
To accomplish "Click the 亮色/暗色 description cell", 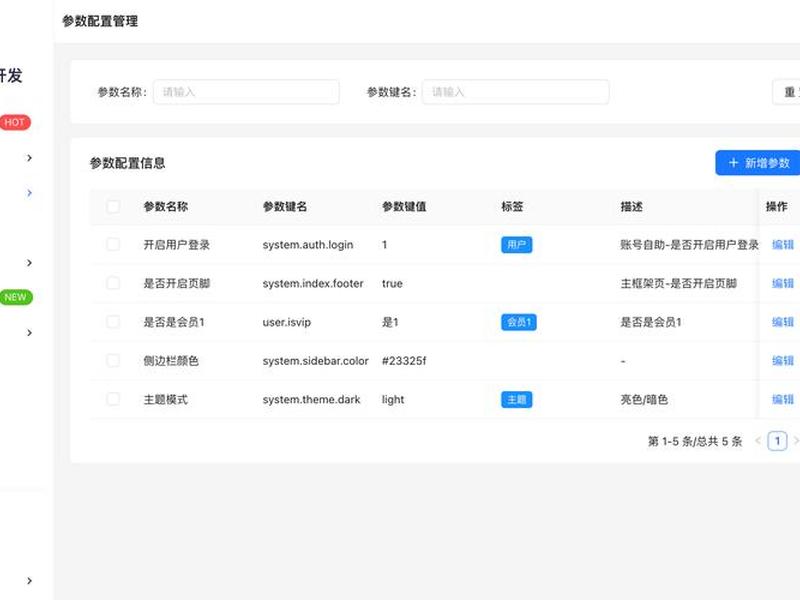I will [644, 399].
